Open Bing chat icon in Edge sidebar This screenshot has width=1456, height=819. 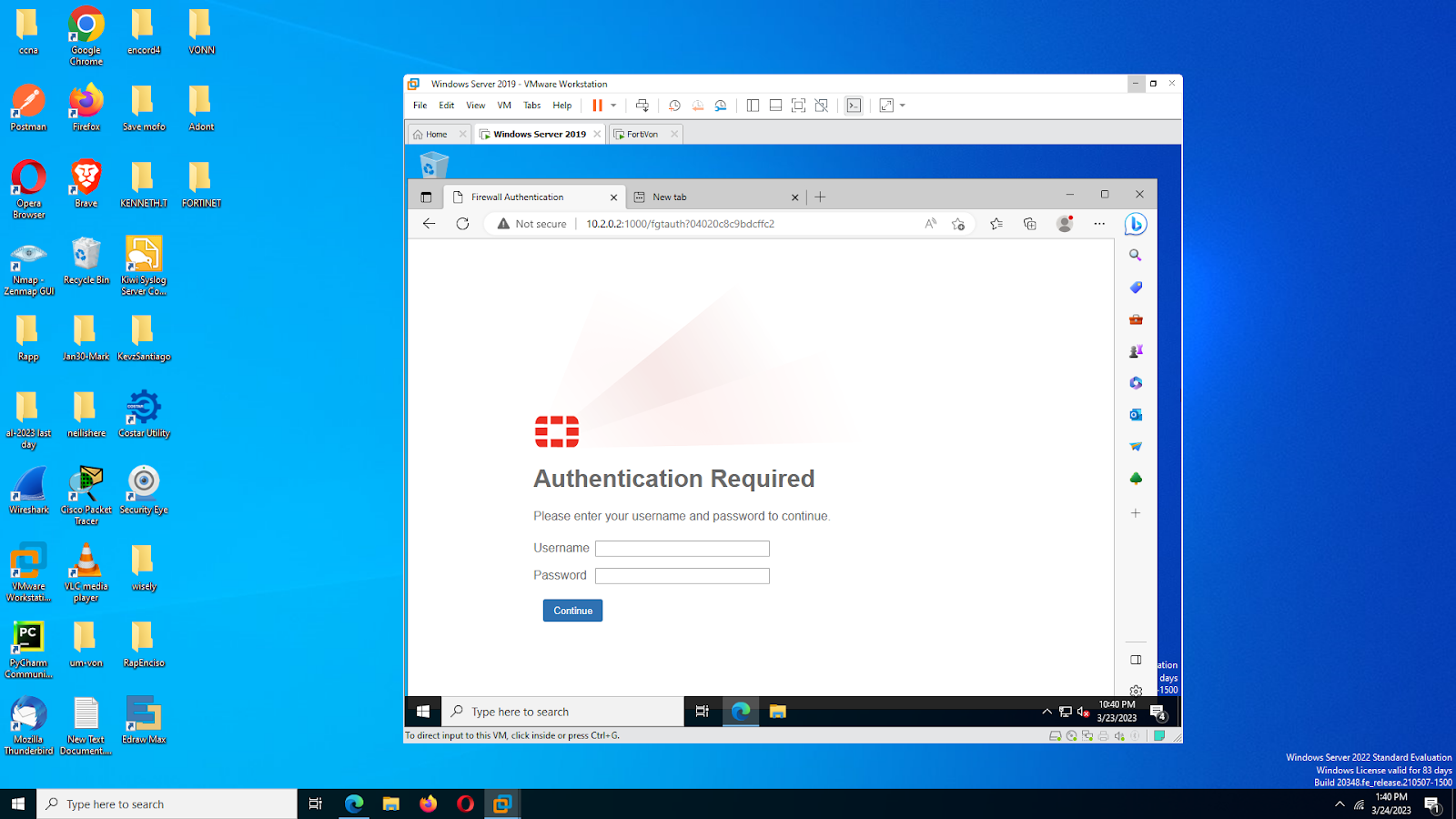pos(1136,224)
